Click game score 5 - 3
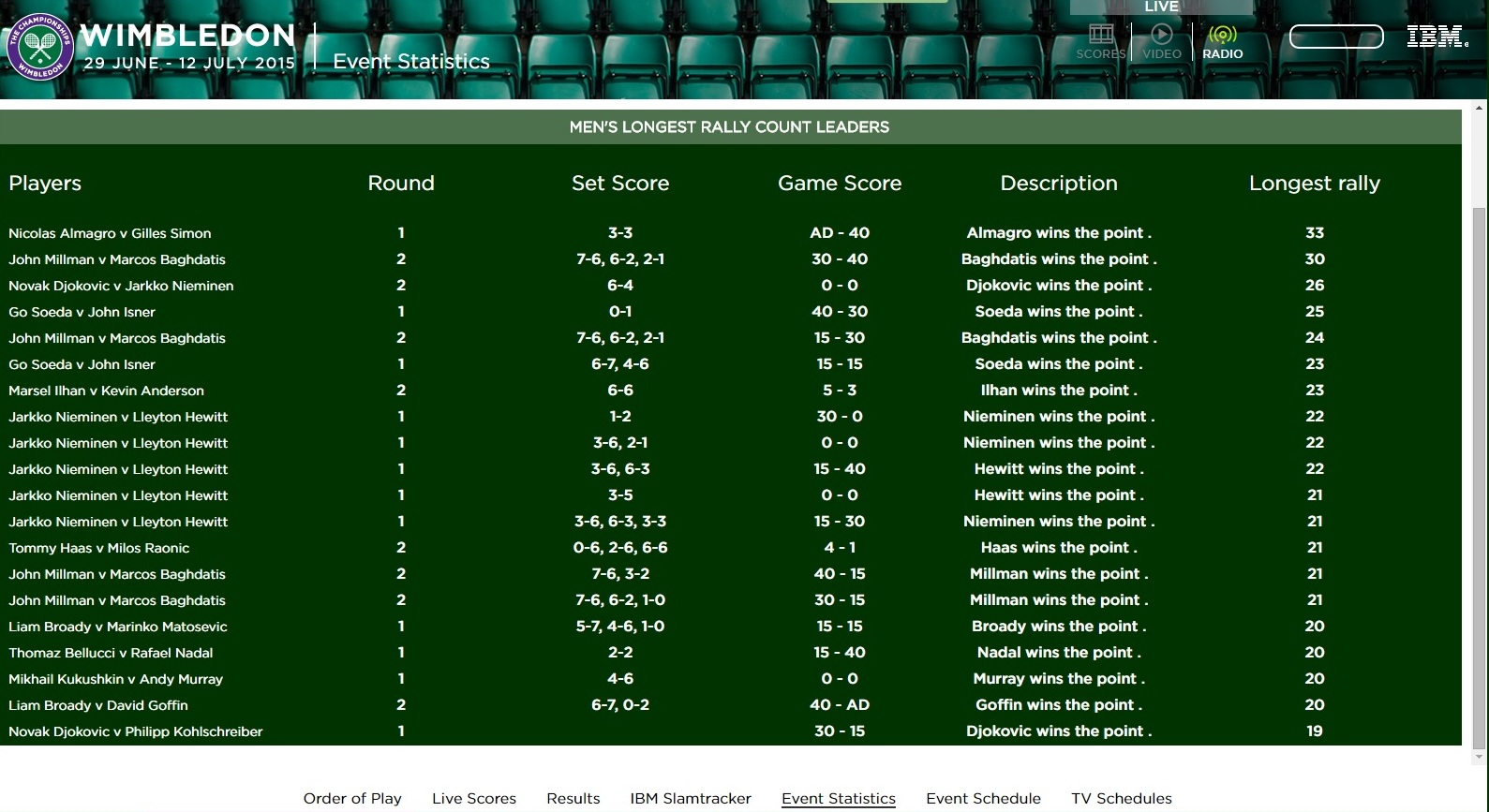This screenshot has width=1489, height=812. click(x=840, y=391)
